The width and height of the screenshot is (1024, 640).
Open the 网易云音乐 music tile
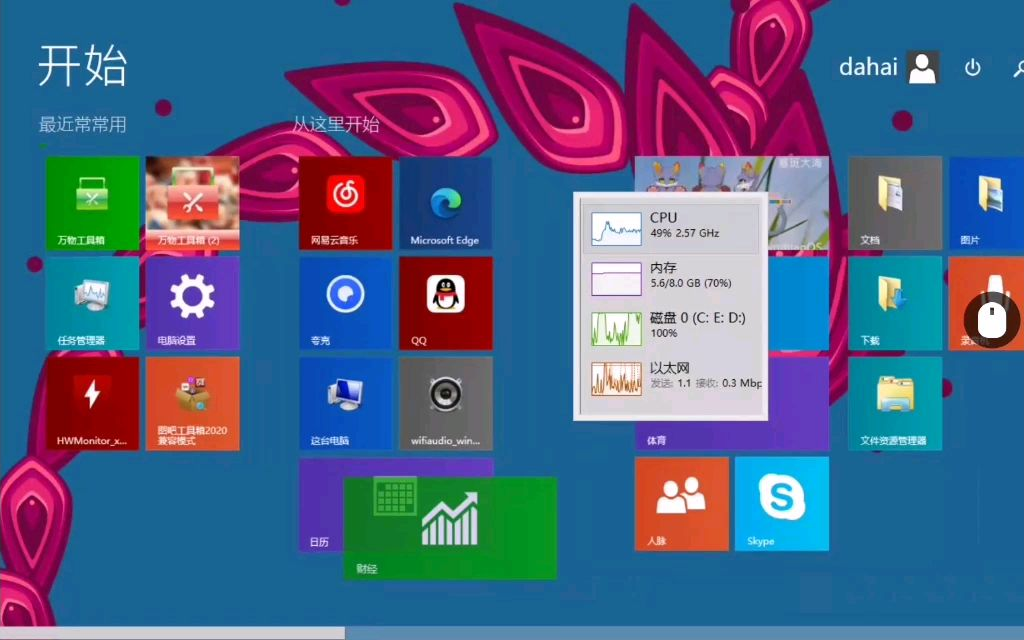[x=345, y=202]
